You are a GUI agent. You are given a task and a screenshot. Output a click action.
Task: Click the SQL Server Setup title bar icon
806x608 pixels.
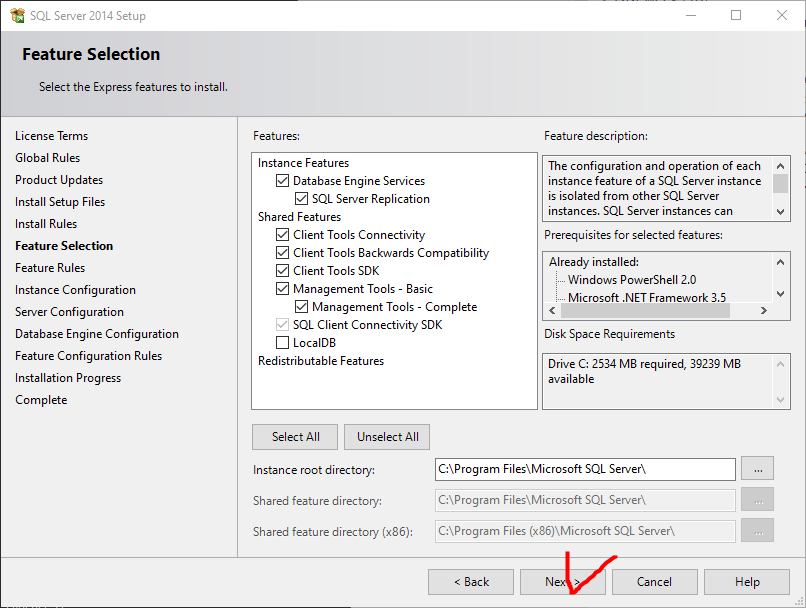click(x=17, y=15)
